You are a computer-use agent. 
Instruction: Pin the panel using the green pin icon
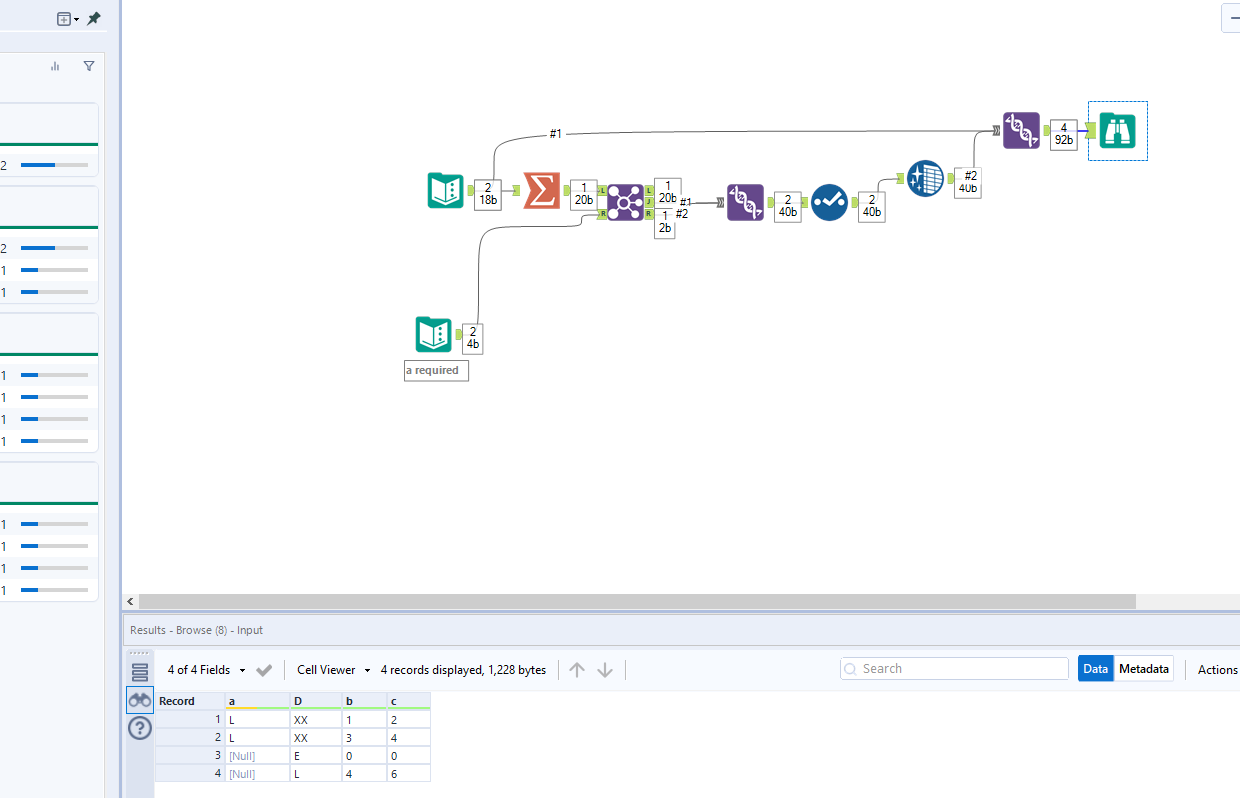coord(94,18)
